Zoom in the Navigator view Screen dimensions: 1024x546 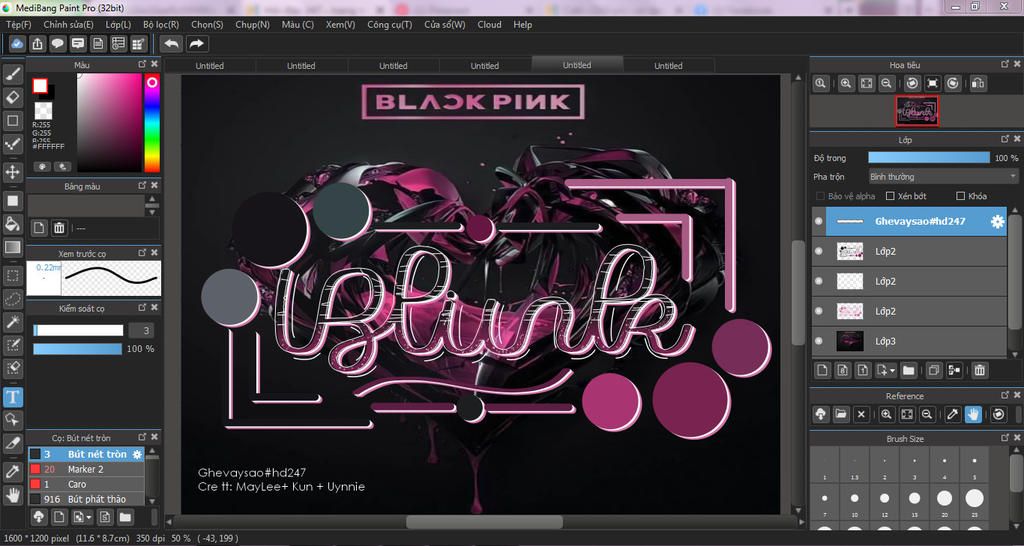846,84
